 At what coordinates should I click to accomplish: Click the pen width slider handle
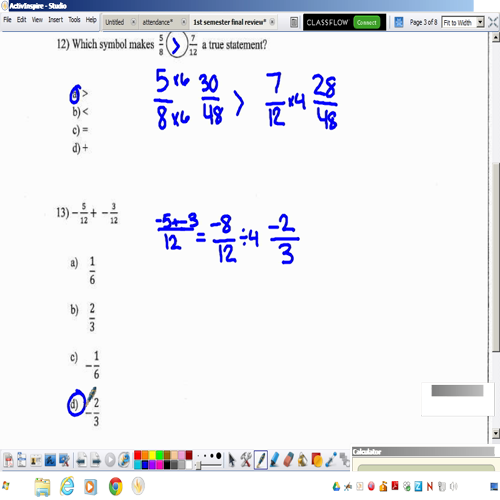tap(198, 466)
